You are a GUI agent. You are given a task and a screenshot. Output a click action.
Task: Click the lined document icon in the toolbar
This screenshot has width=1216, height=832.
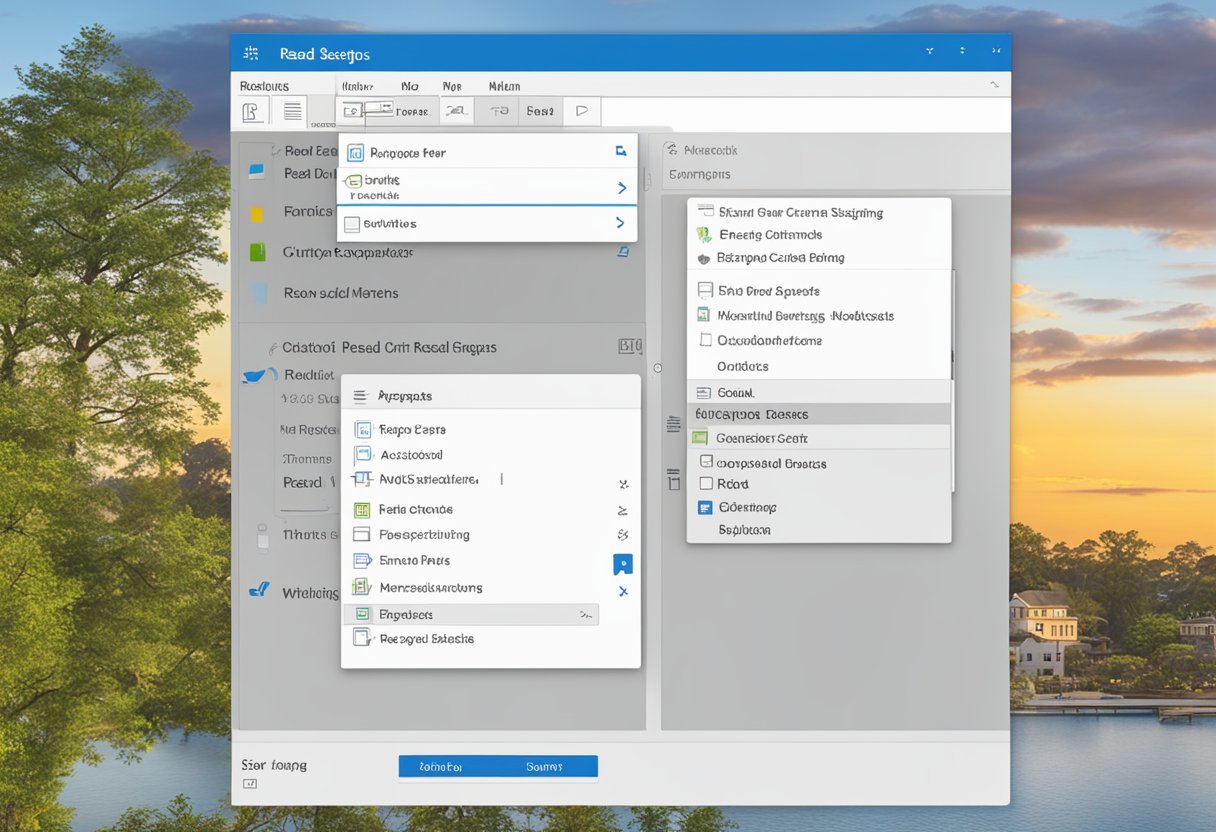click(x=292, y=111)
